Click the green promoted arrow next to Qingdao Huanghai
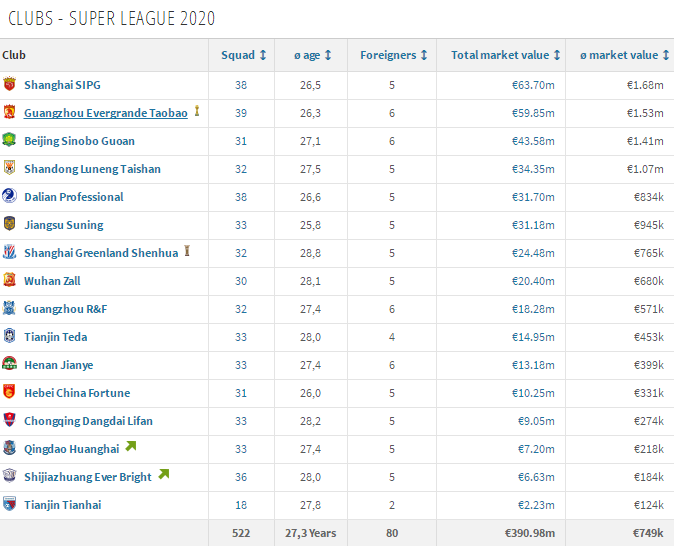Screen dimensions: 674x546 click(x=130, y=447)
